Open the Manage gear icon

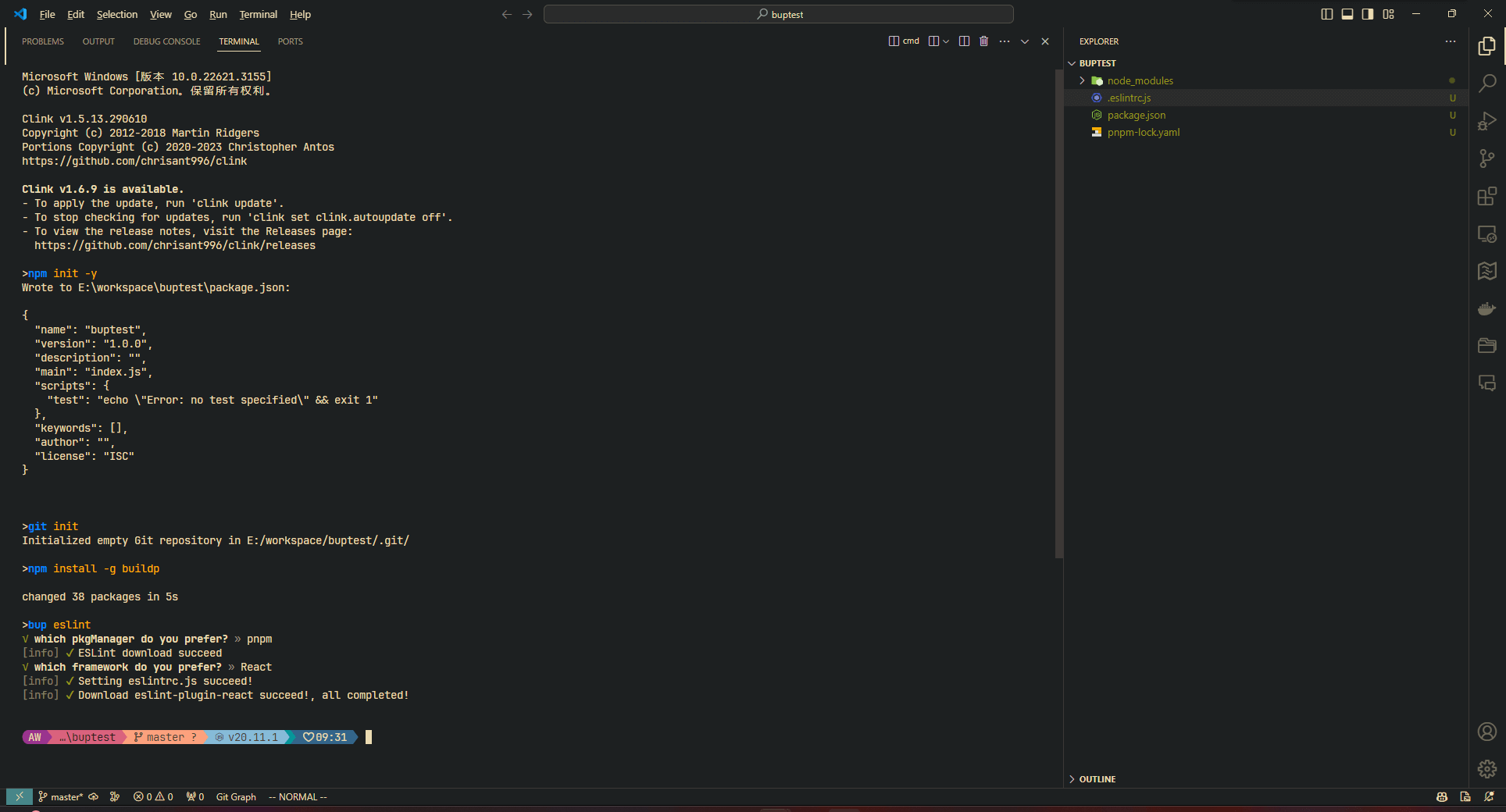[1487, 769]
